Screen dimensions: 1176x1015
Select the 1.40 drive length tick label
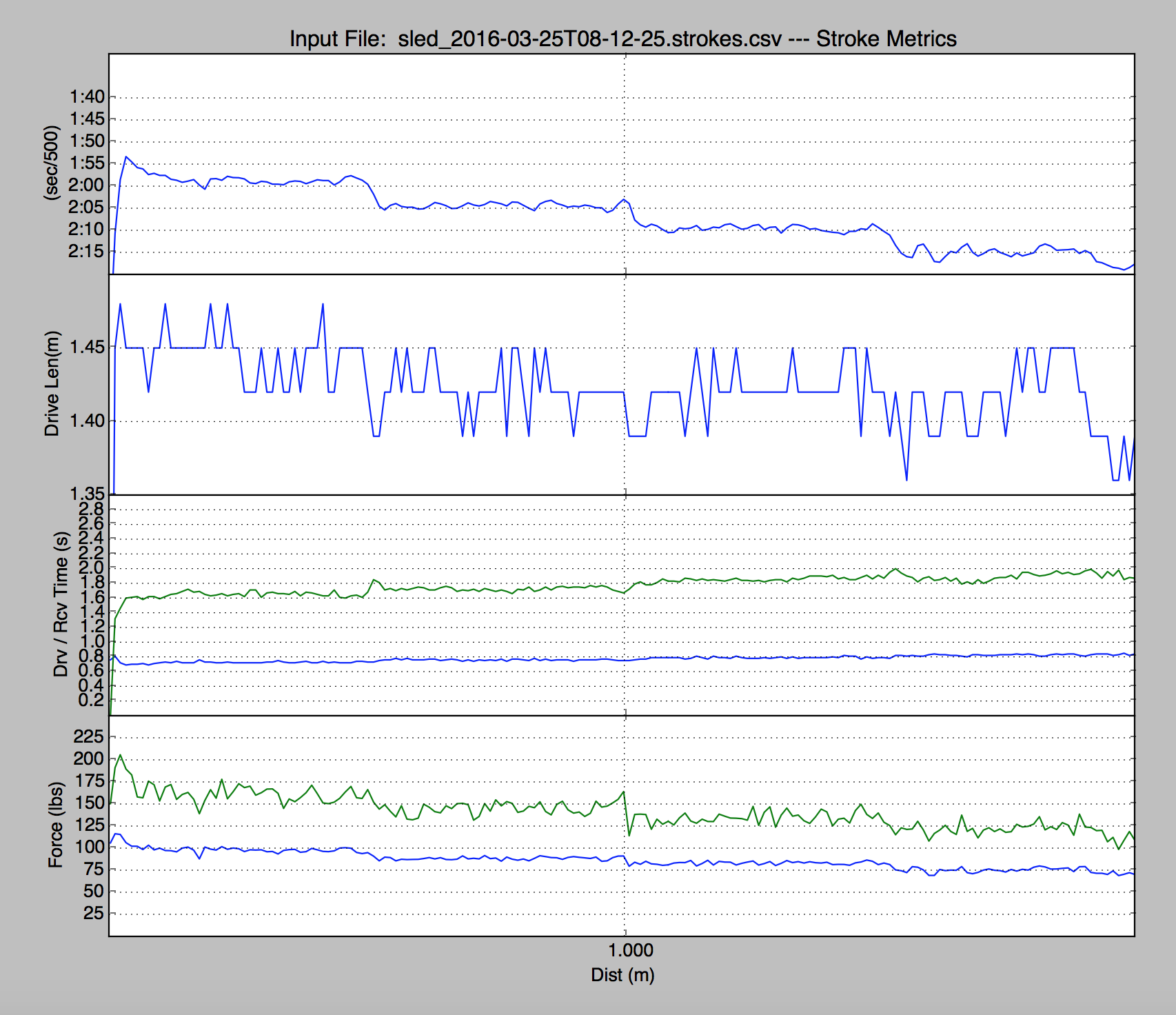(87, 421)
